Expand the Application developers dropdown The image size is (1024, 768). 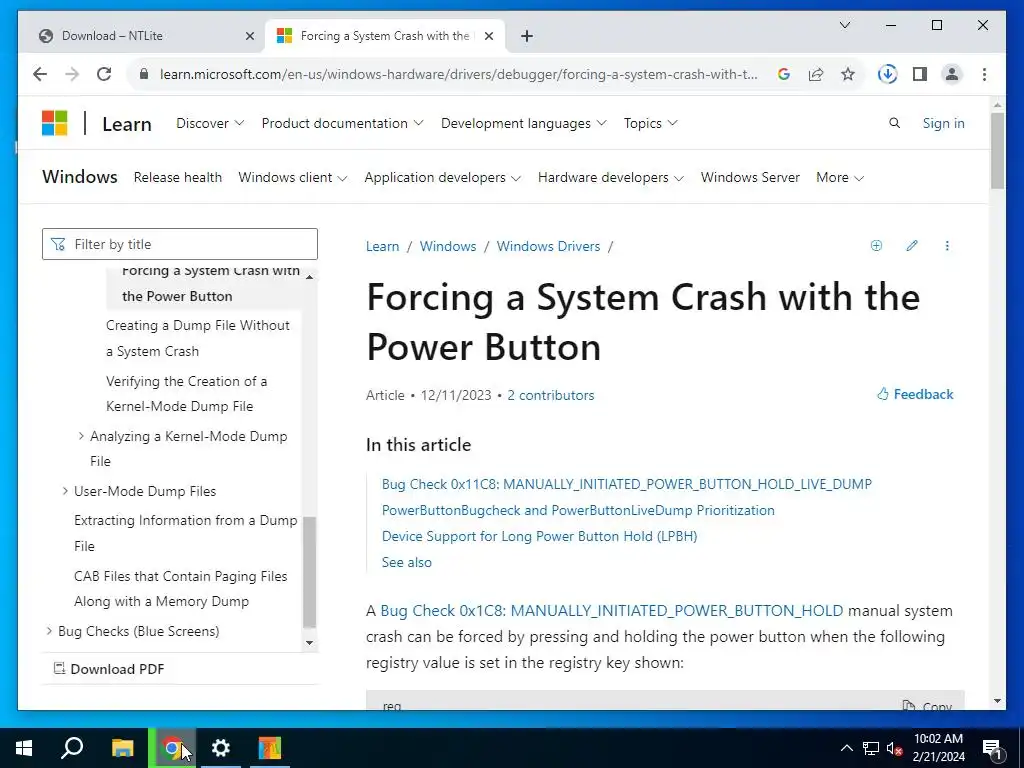(442, 178)
